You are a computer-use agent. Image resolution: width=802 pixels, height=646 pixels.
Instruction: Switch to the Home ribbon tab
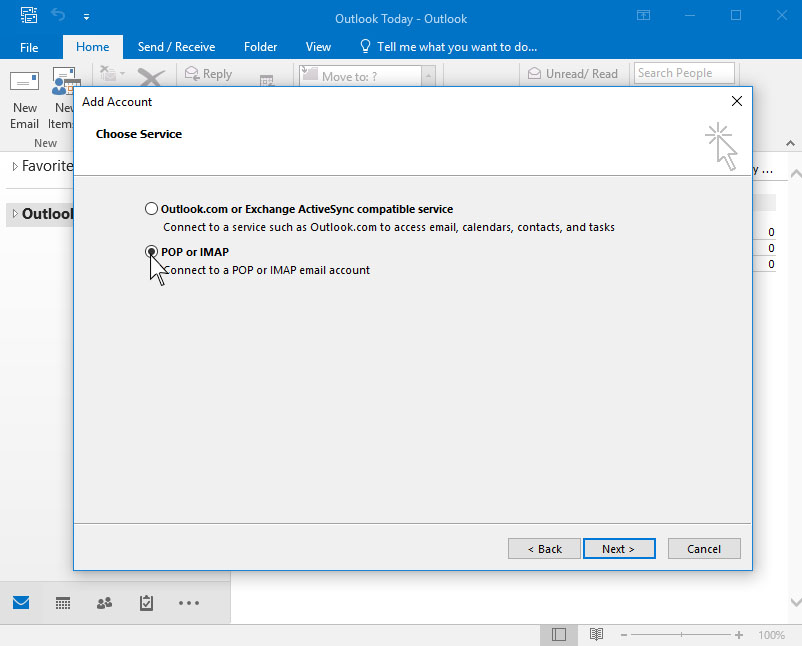[x=93, y=47]
